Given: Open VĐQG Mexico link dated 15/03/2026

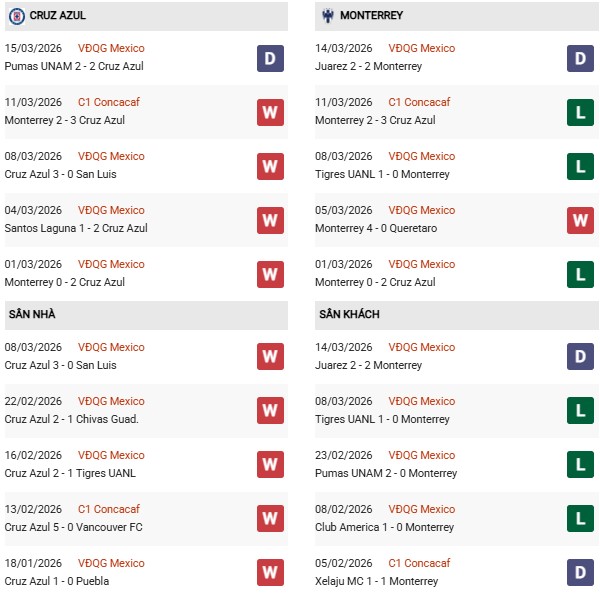Looking at the screenshot, I should click(111, 48).
